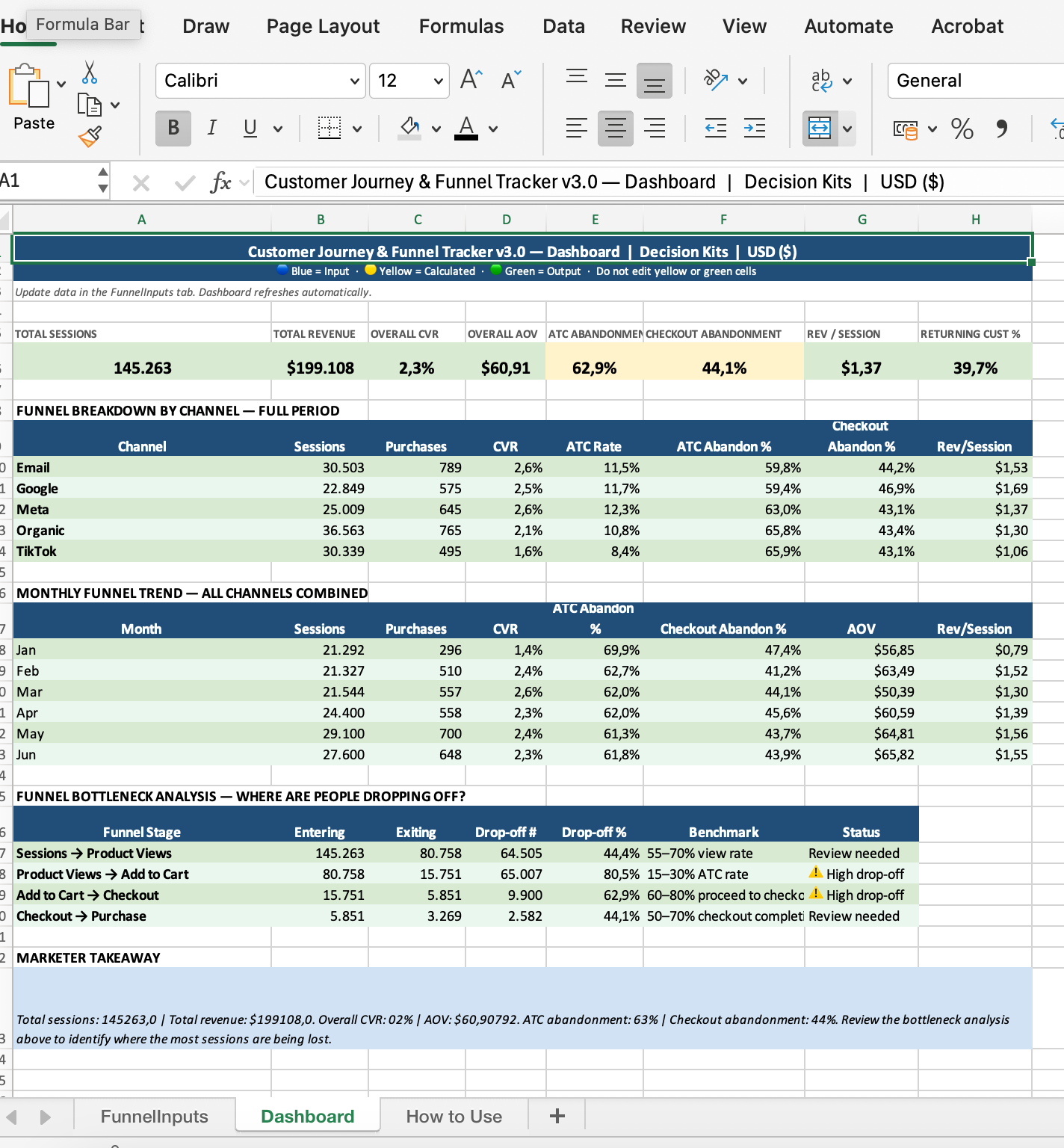Viewport: 1064px width, 1148px height.
Task: Apply percent style format
Action: coord(962,129)
